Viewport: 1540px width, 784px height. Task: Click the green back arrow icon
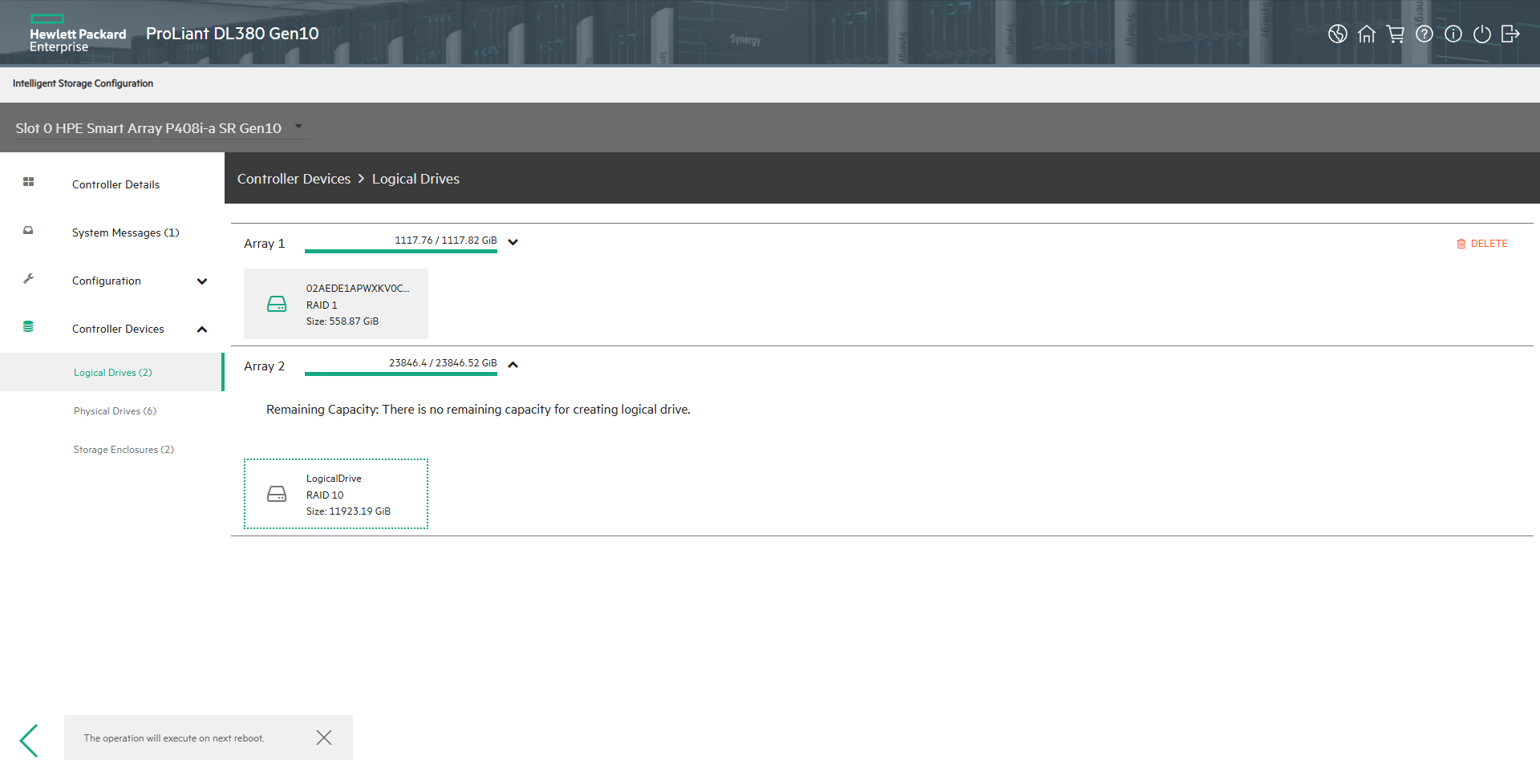click(x=30, y=740)
